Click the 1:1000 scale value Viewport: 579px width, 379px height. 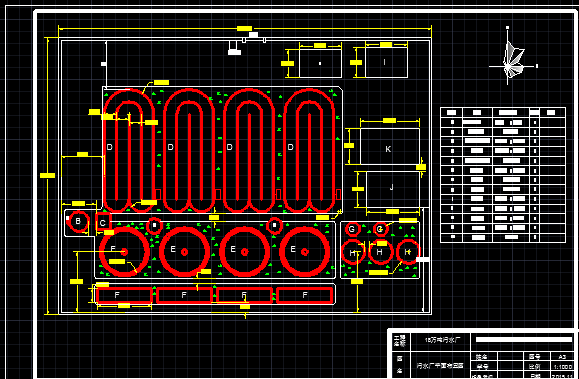tap(563, 367)
